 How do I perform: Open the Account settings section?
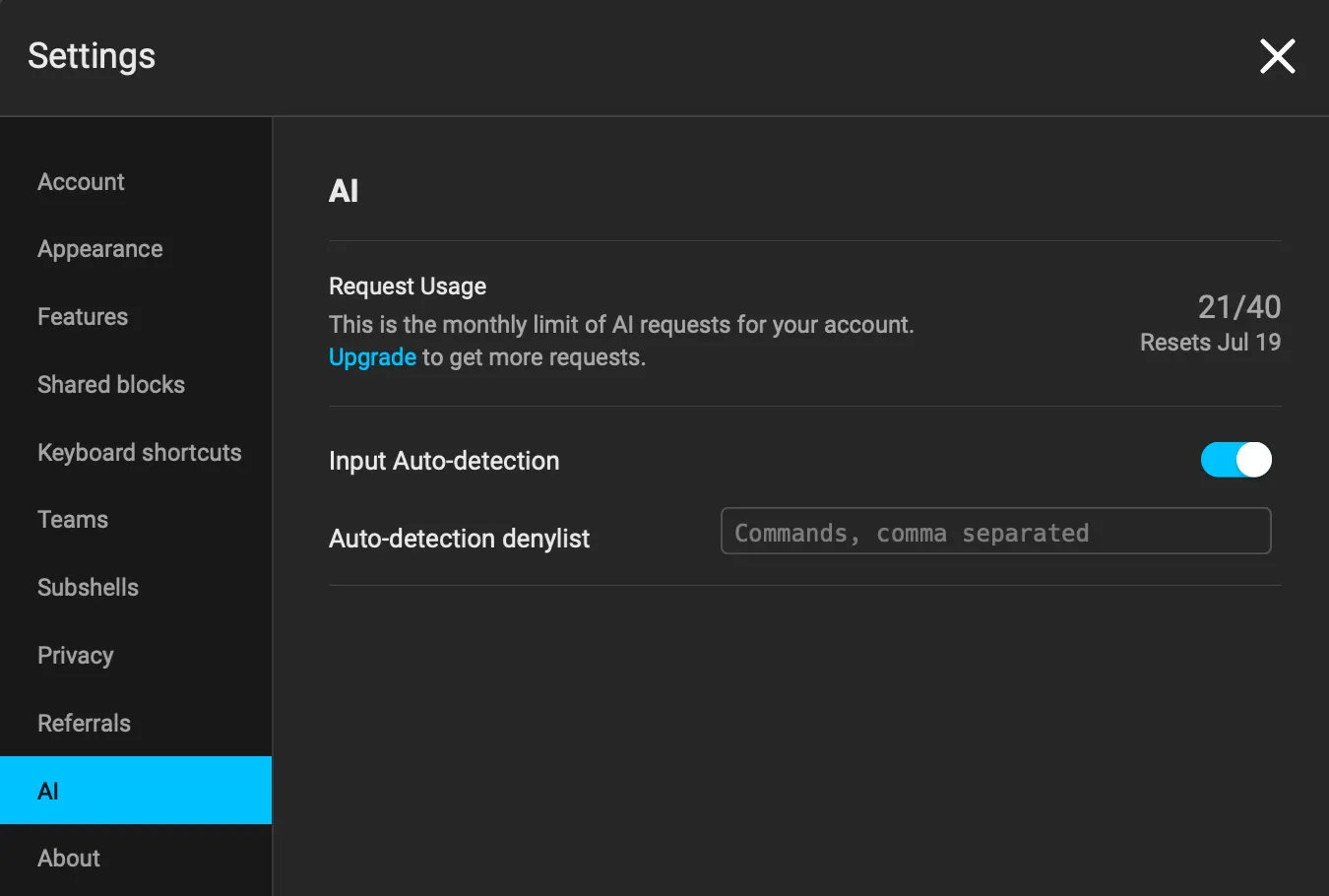[136, 182]
